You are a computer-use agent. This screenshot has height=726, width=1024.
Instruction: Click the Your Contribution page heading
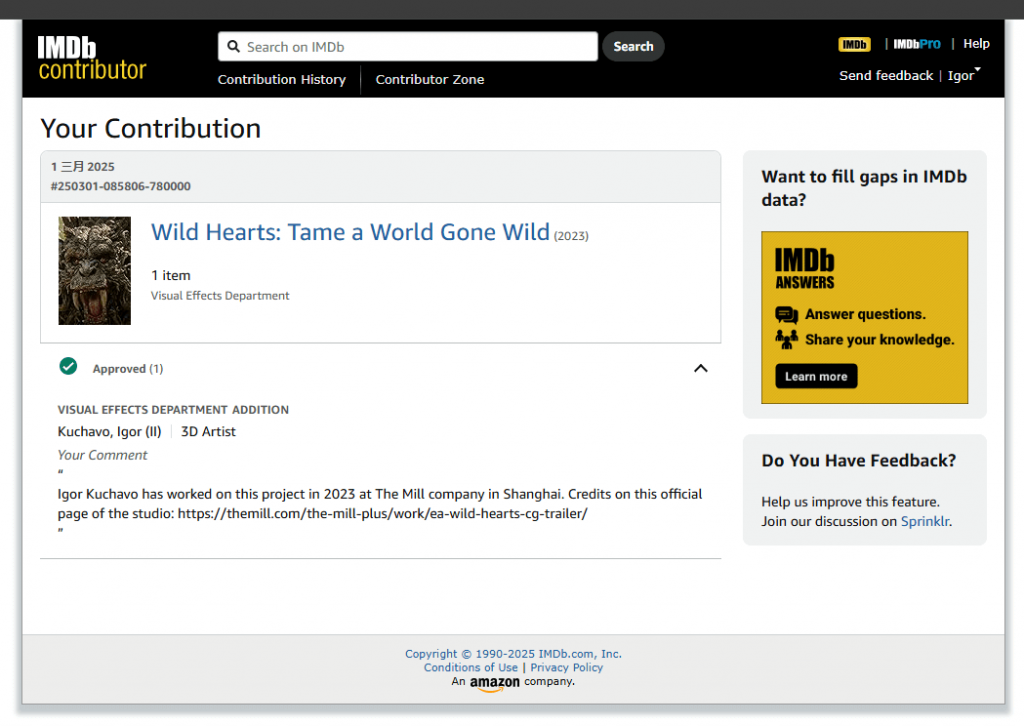coord(151,129)
